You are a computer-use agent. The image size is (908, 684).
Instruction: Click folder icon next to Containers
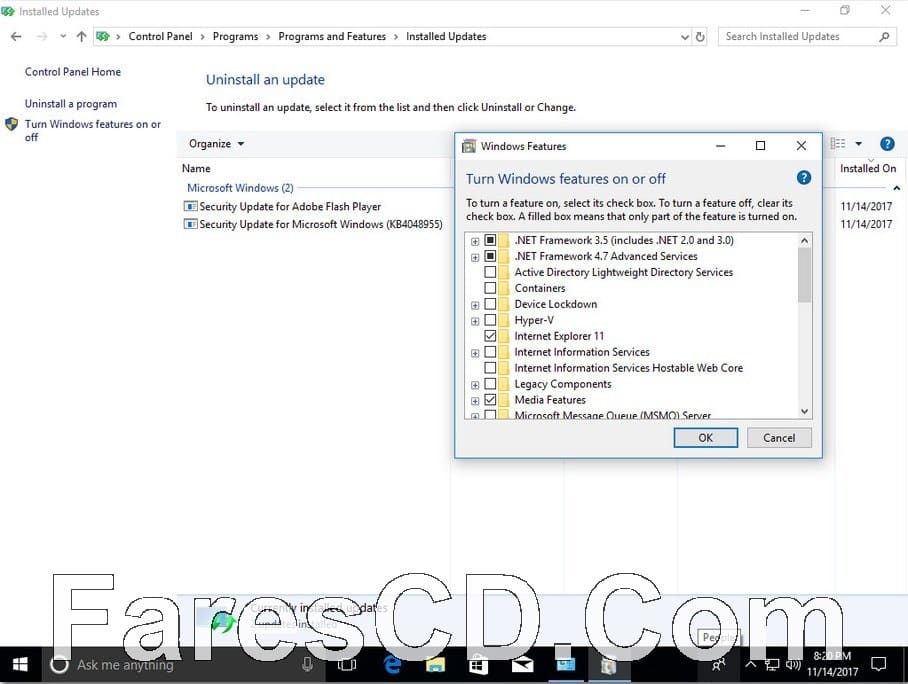click(x=504, y=288)
